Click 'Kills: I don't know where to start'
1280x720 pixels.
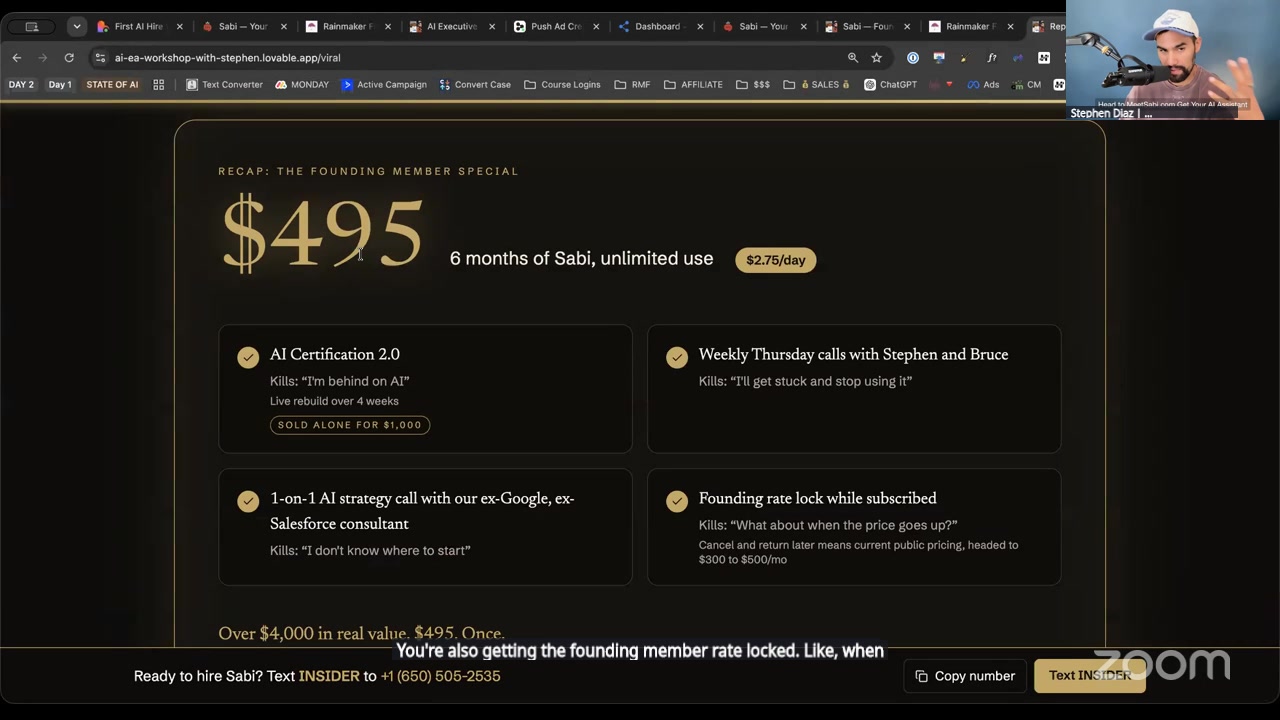[x=370, y=550]
